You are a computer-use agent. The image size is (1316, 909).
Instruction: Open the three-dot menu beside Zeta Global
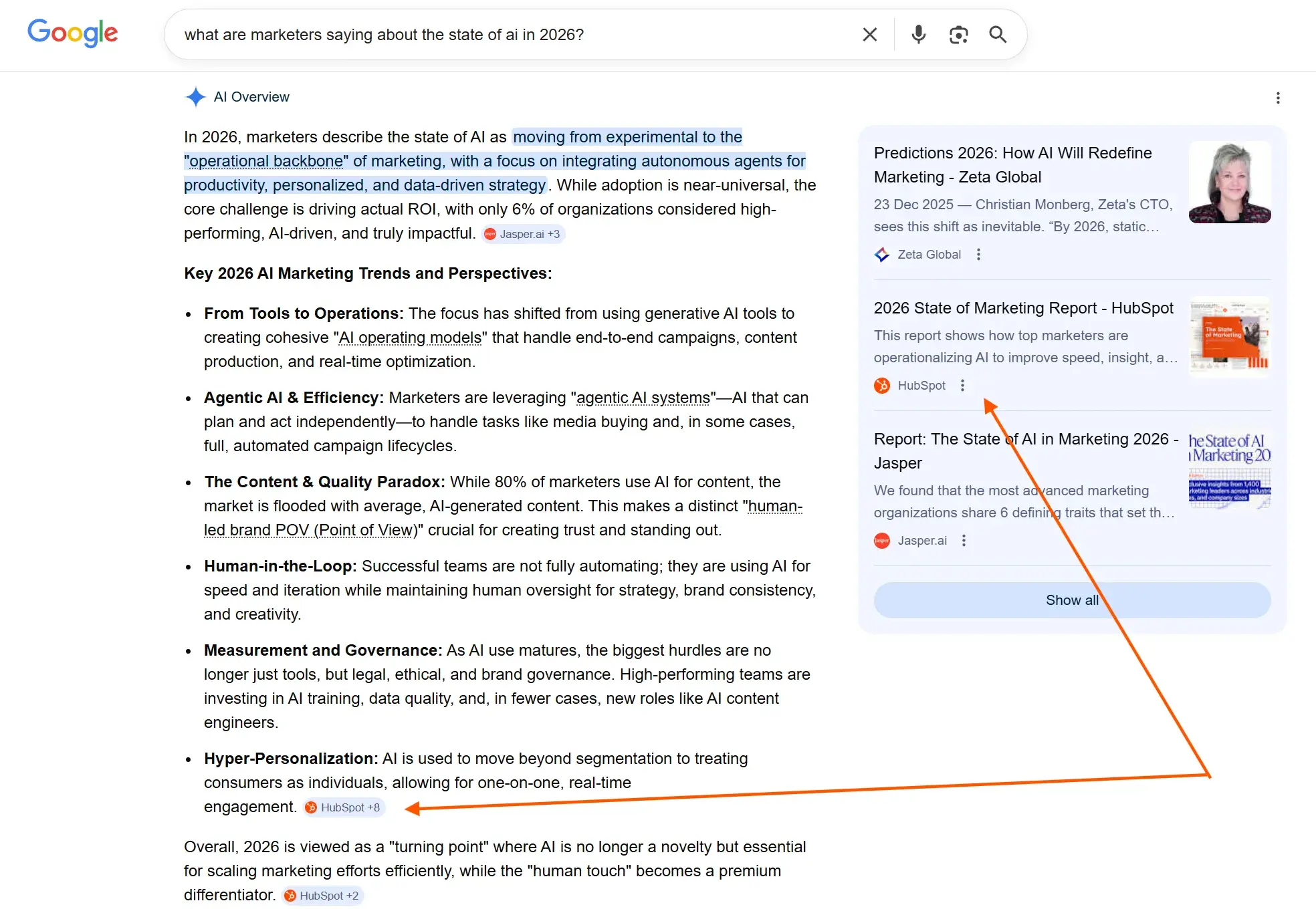978,255
